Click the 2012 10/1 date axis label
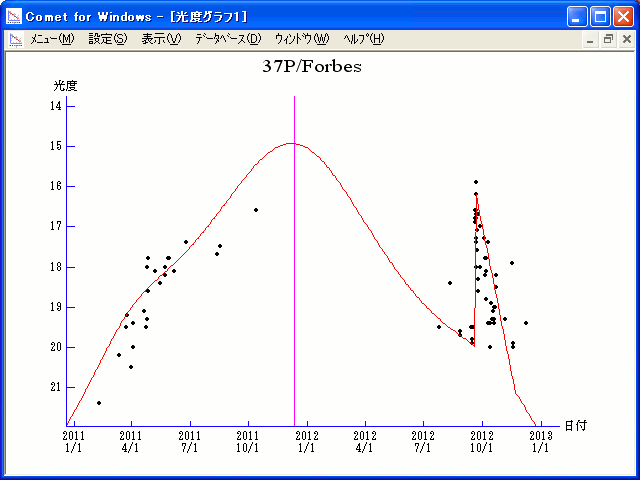 [x=482, y=441]
